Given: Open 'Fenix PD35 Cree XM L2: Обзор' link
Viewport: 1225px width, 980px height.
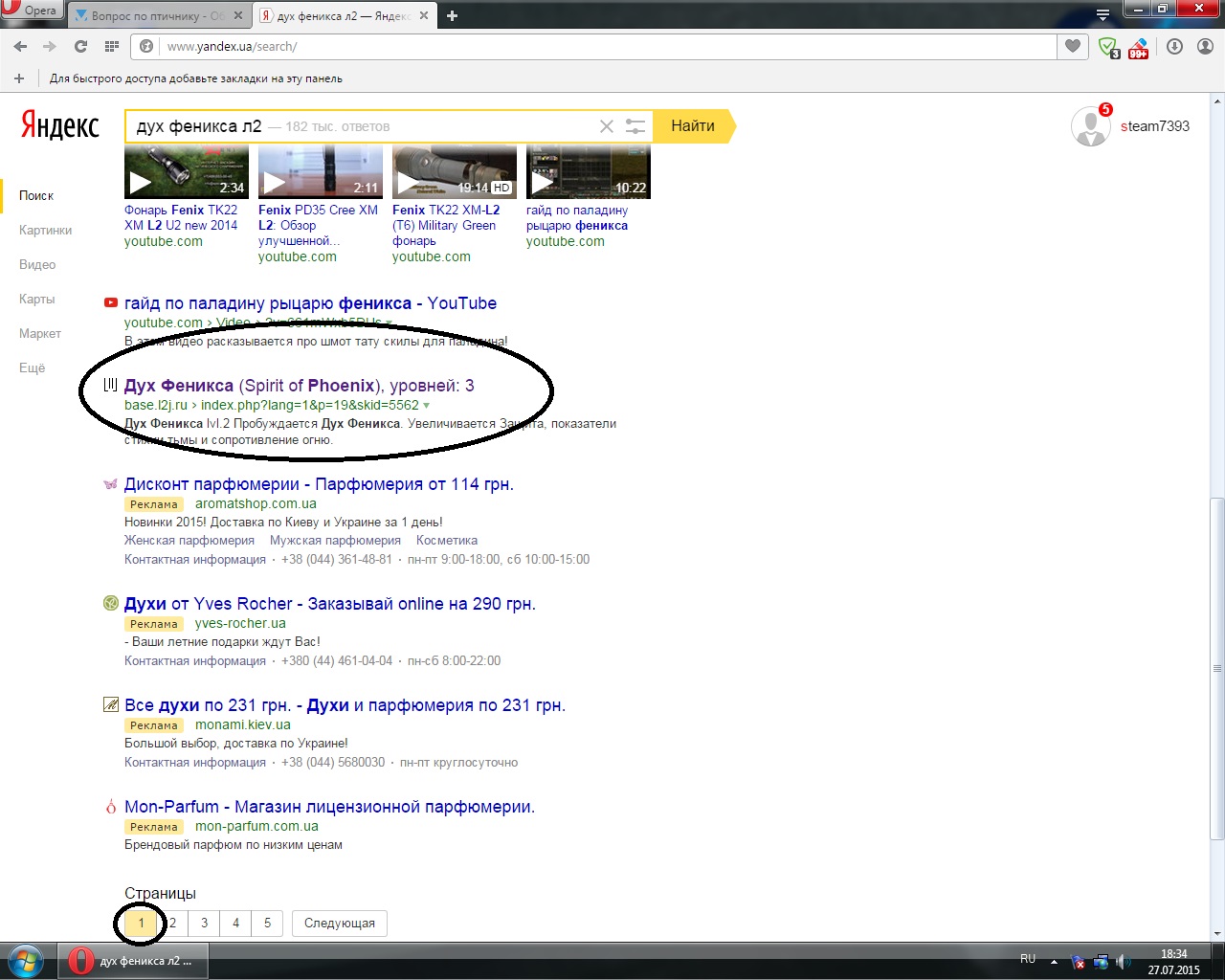Looking at the screenshot, I should pyautogui.click(x=318, y=226).
